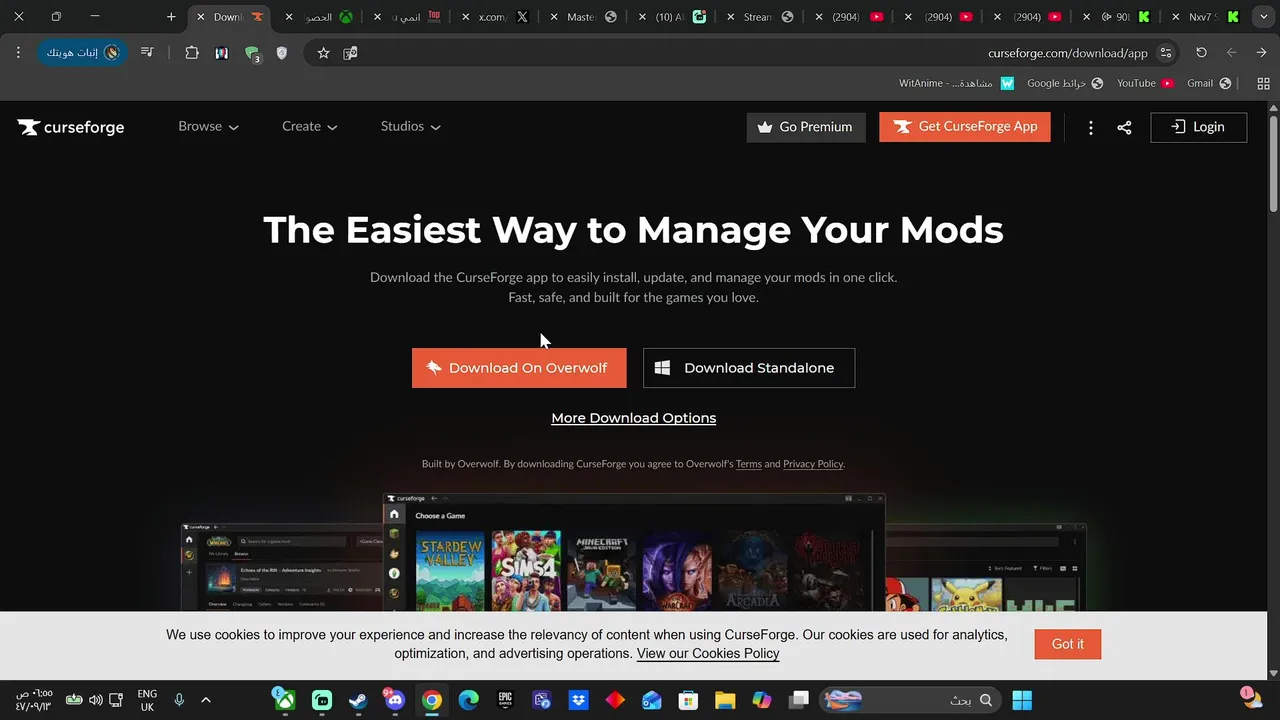
Task: Click the Windows taskbar search box
Action: point(910,700)
